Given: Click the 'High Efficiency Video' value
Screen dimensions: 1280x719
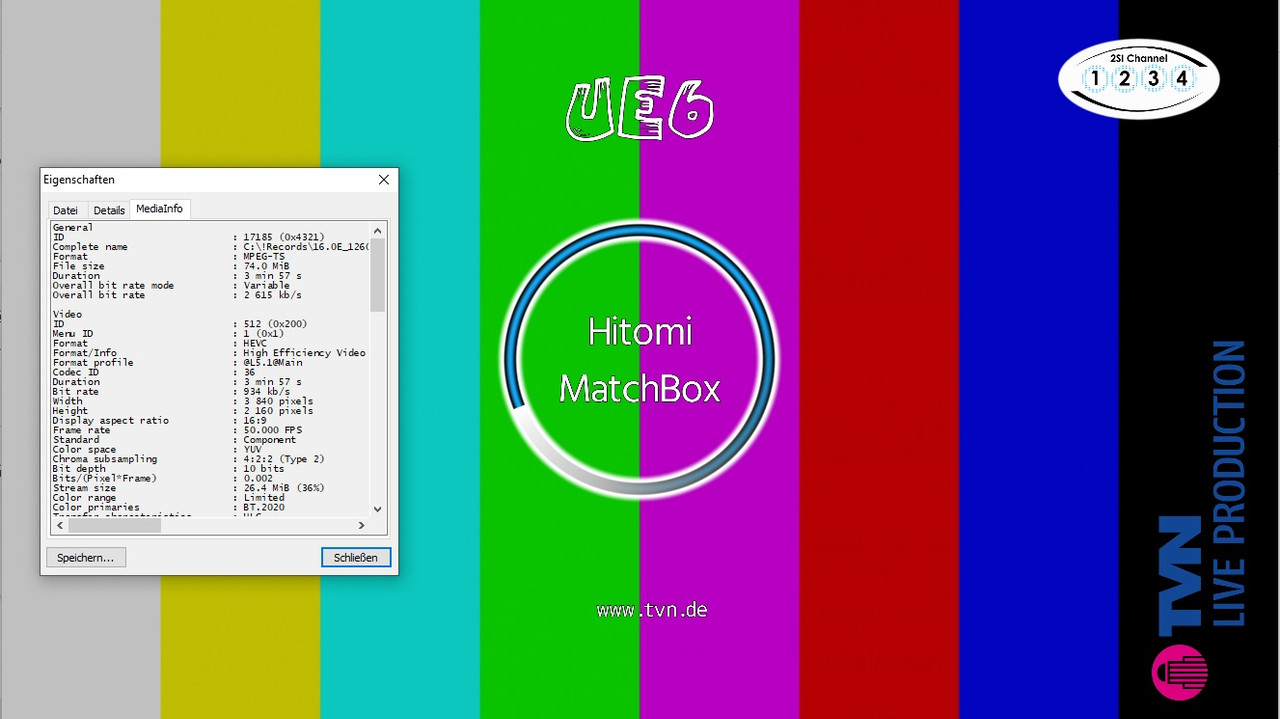Looking at the screenshot, I should (304, 353).
